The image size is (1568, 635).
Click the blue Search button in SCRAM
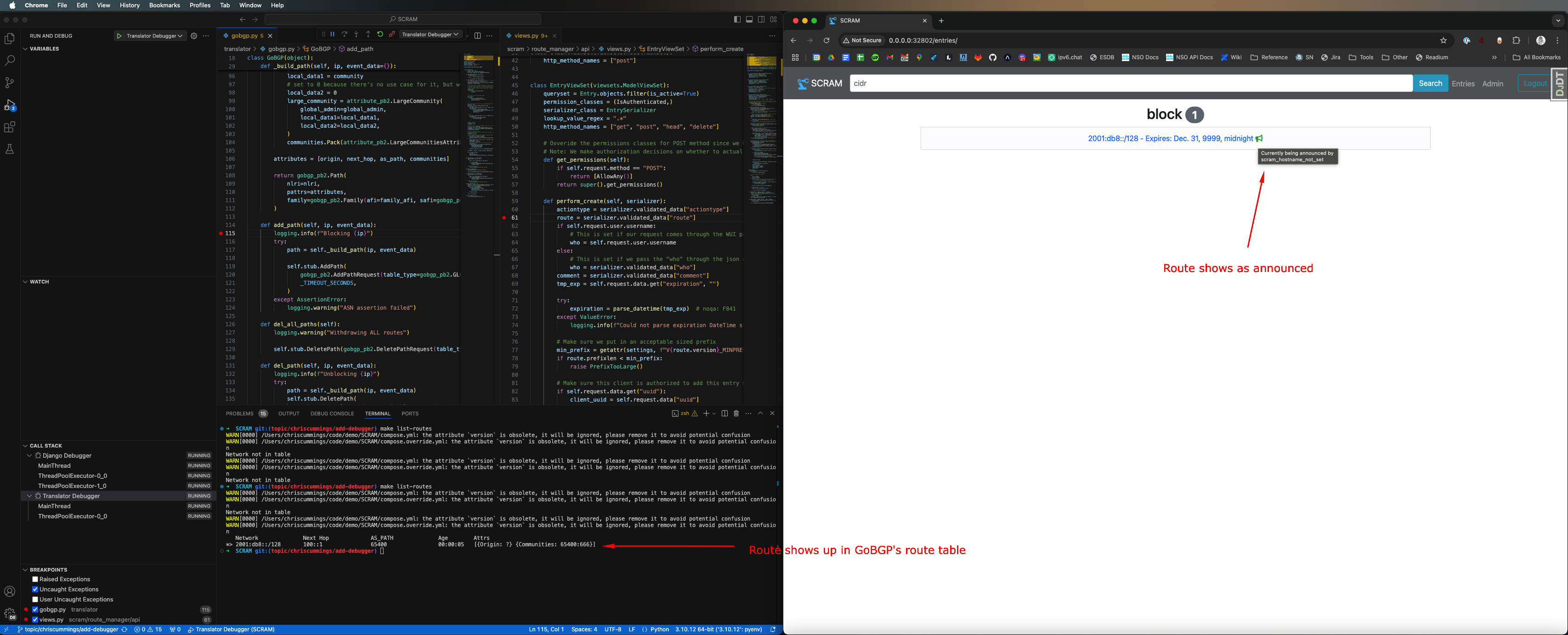(1431, 84)
